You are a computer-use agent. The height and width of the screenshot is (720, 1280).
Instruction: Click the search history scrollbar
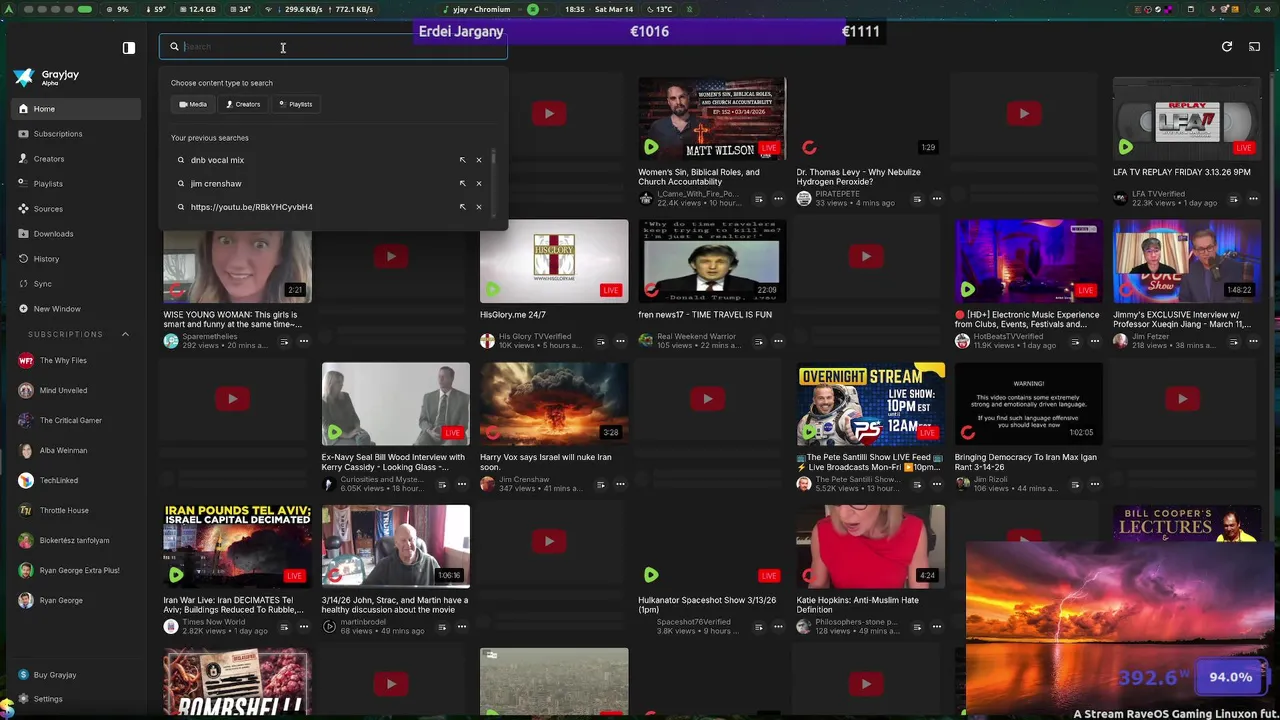coord(494,157)
